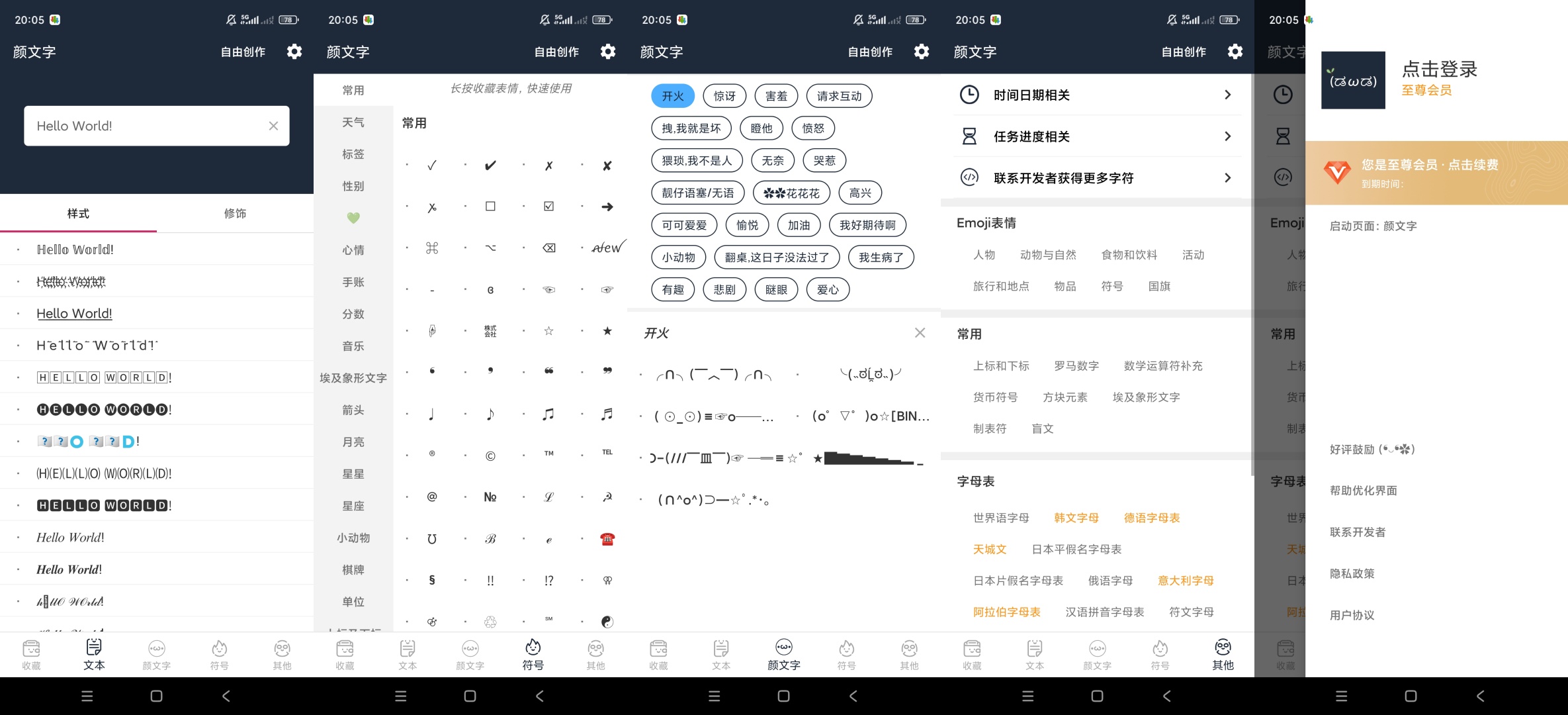The width and height of the screenshot is (1568, 715).
Task: Open 韩文字母 alphabet list
Action: coord(1076,518)
